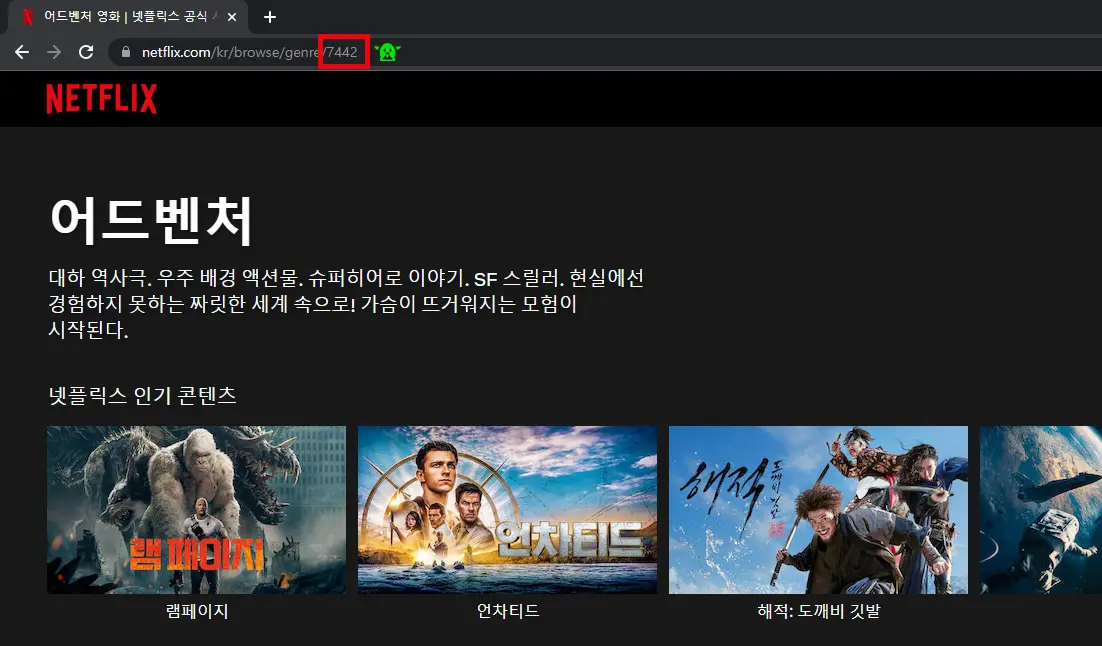Open the green extension icon next to the URL
This screenshot has height=646, width=1102.
pos(387,52)
